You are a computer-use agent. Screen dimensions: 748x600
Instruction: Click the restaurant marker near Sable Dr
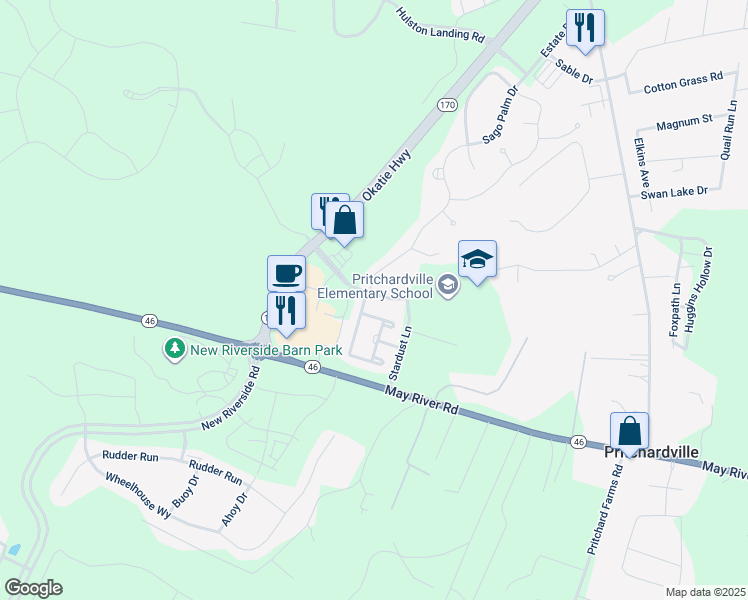[x=585, y=29]
